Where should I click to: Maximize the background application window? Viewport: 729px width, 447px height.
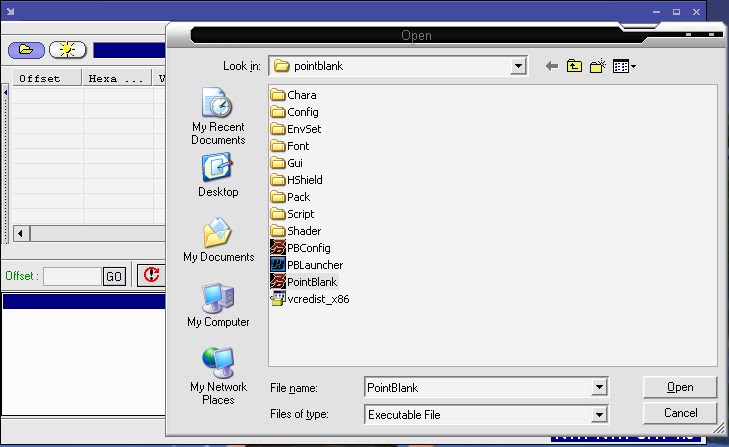click(x=676, y=12)
